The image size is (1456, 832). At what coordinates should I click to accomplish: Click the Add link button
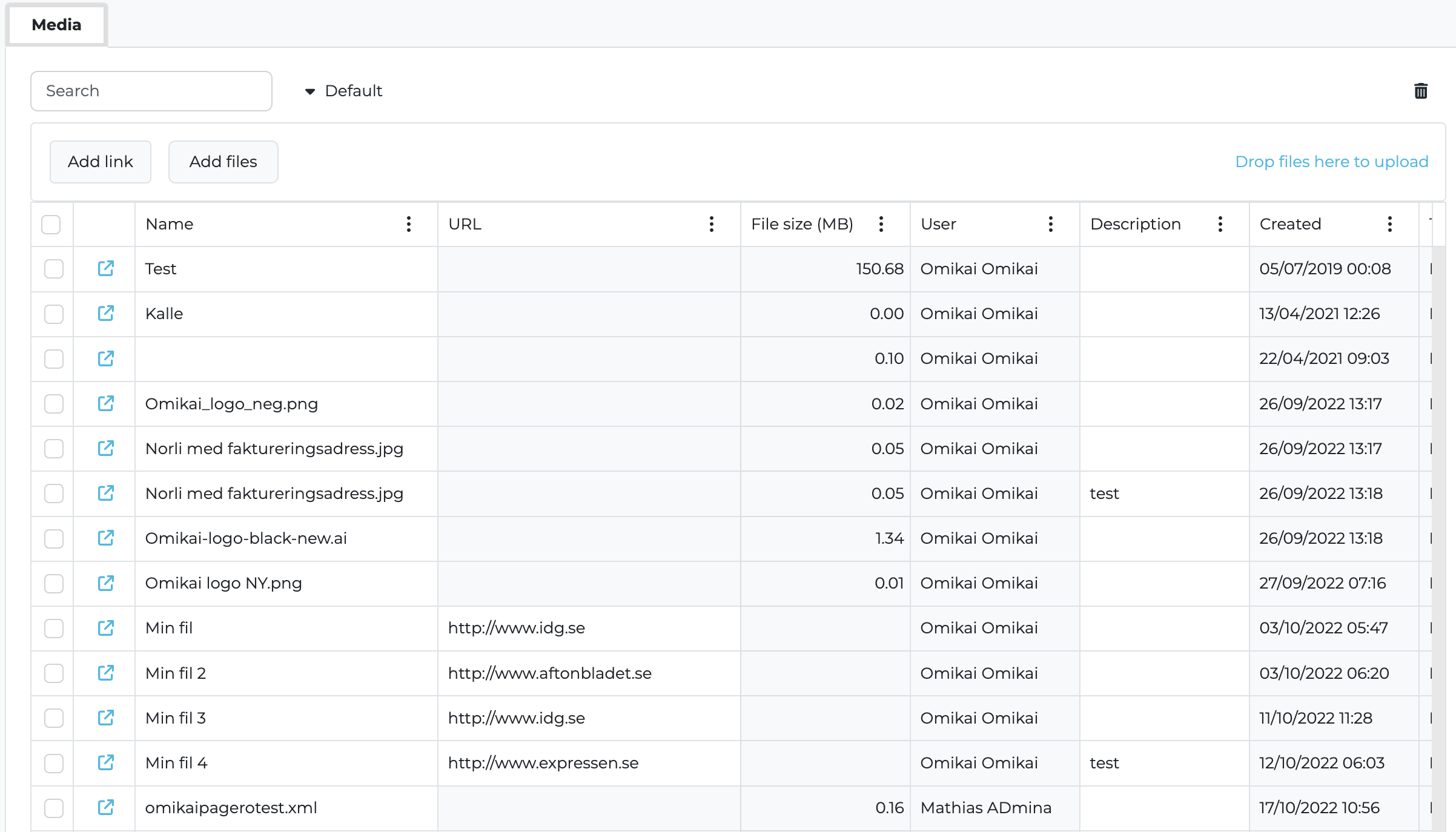pyautogui.click(x=101, y=162)
